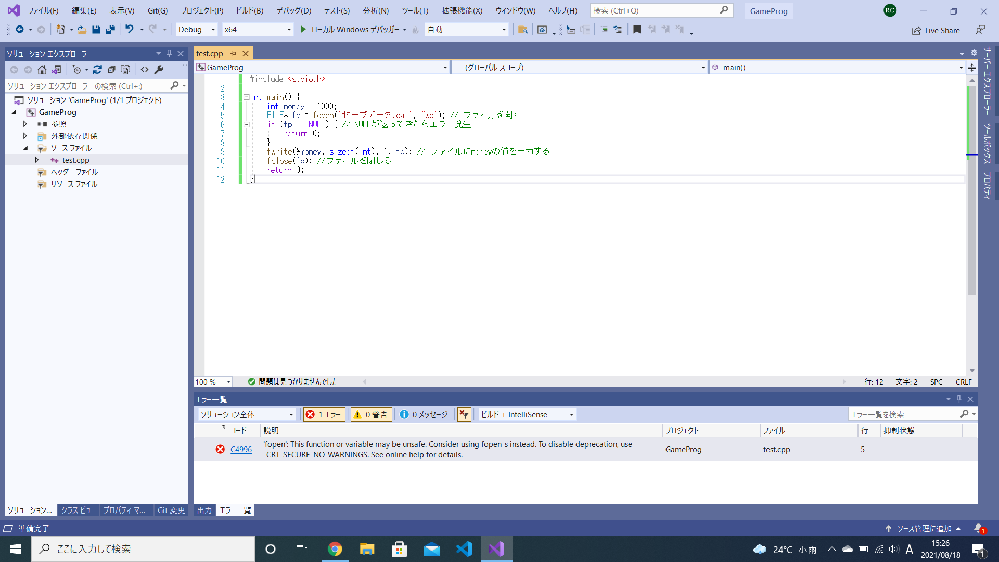Open Visual Studio Code from taskbar
The height and width of the screenshot is (562, 999).
(x=463, y=549)
